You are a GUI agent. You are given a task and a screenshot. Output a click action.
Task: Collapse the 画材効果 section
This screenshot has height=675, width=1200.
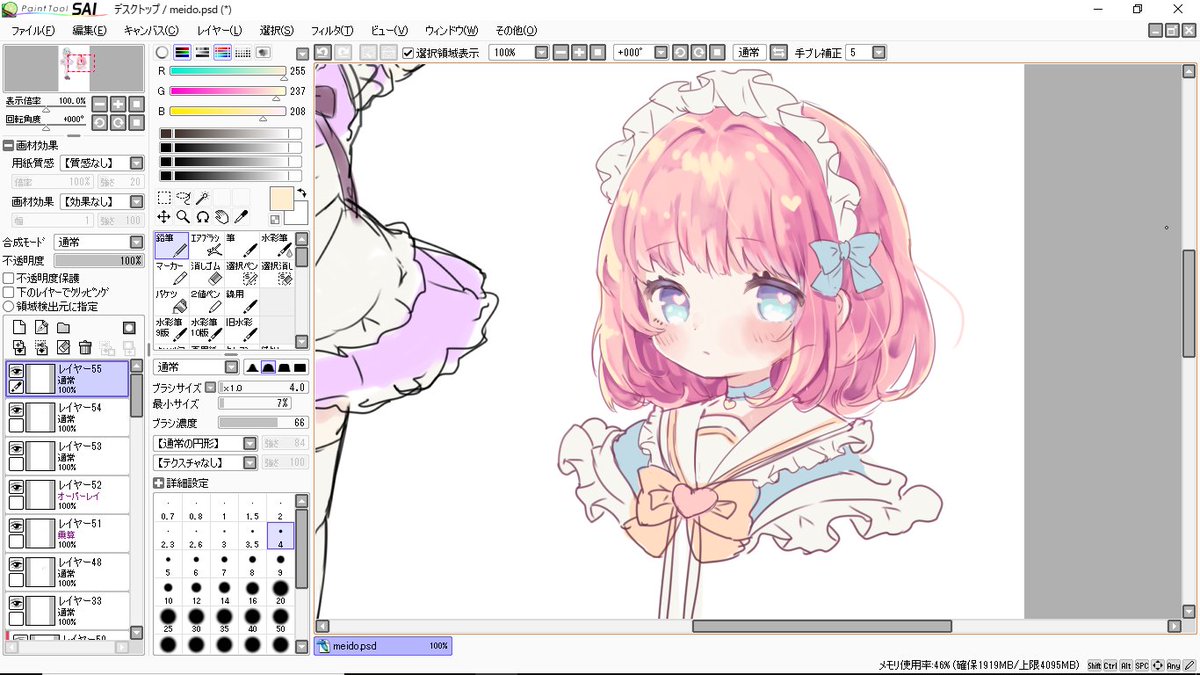point(9,145)
